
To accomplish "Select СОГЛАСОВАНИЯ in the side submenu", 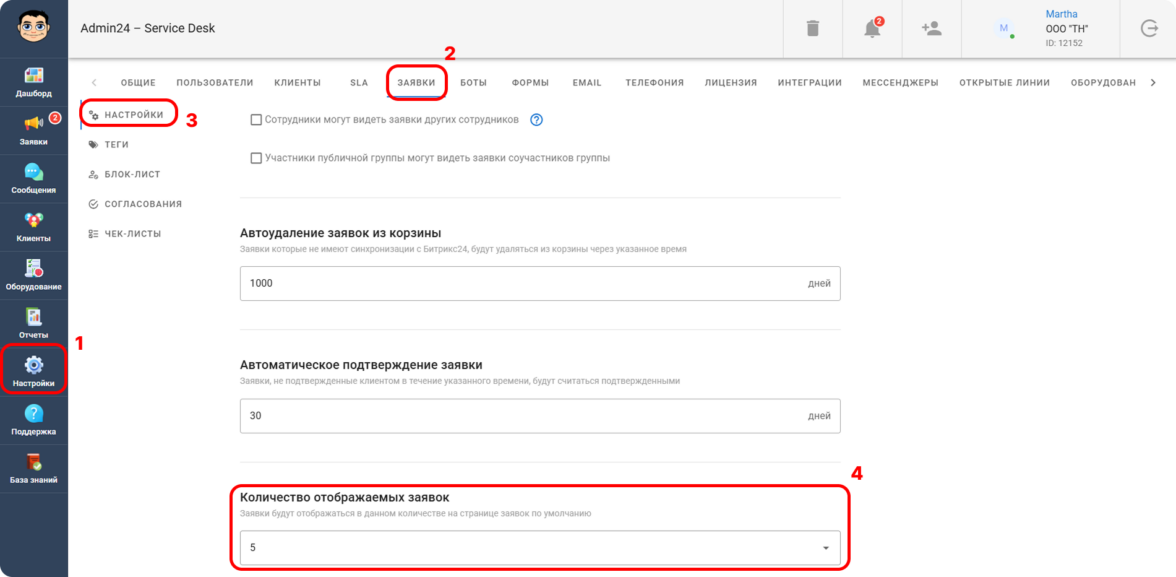I will pos(134,204).
